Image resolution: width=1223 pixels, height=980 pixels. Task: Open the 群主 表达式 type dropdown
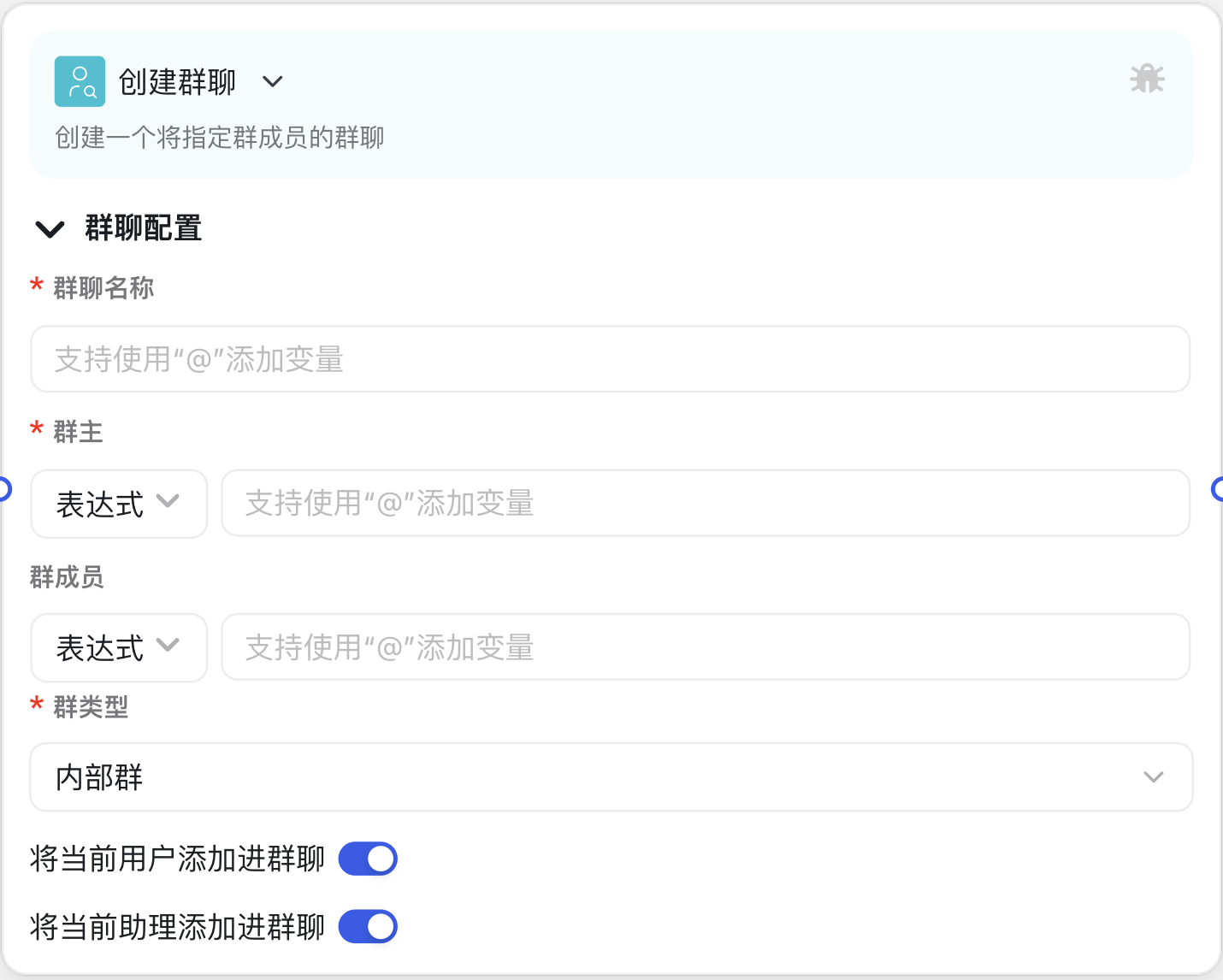click(x=119, y=504)
